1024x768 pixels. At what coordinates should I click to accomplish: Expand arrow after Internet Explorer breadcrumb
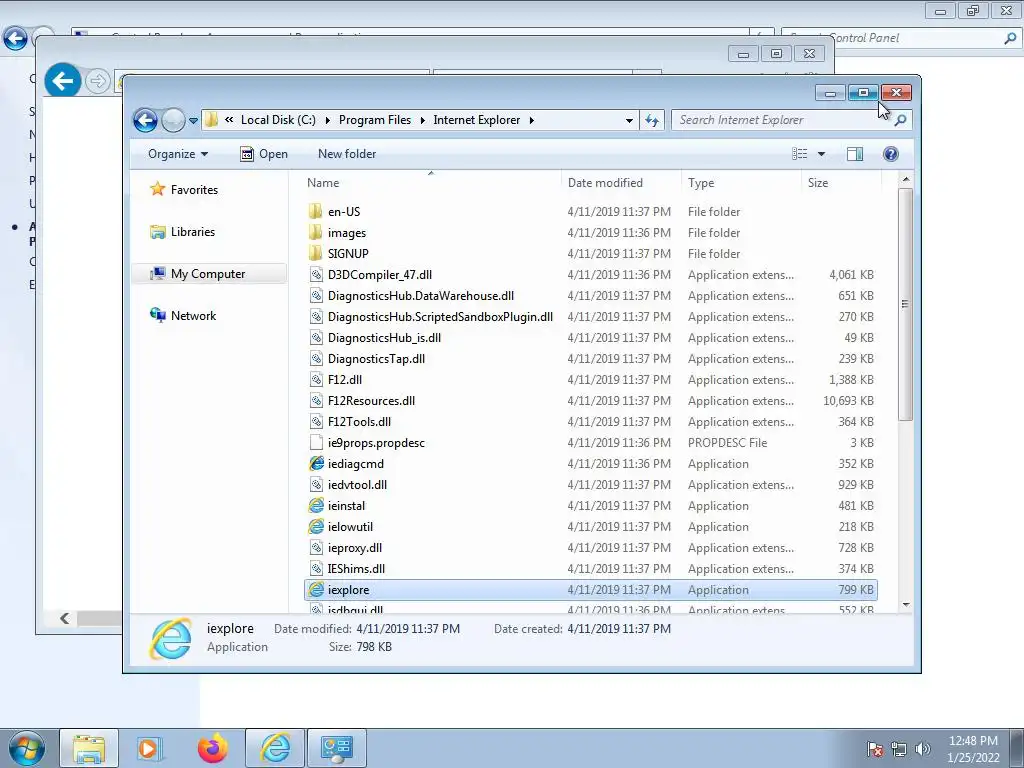tap(532, 120)
